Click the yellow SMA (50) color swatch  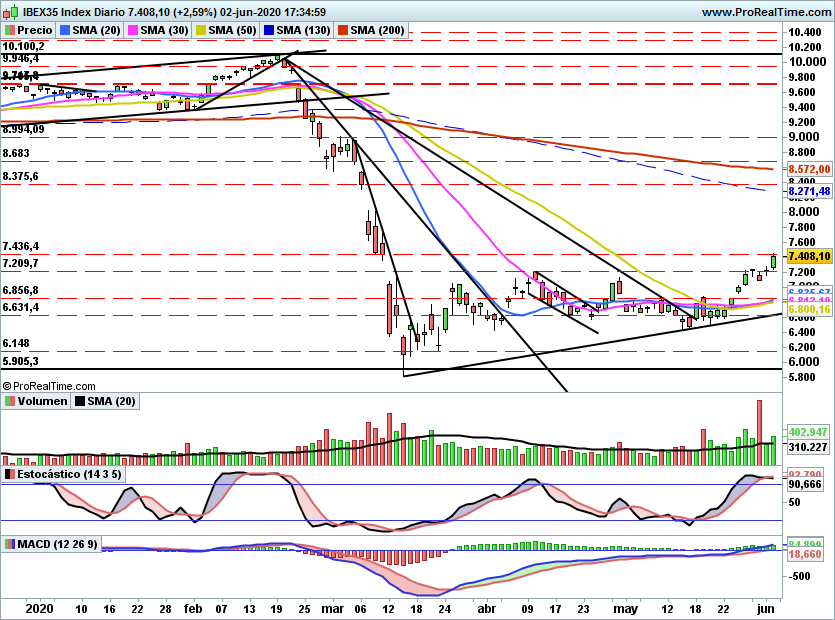coord(201,30)
